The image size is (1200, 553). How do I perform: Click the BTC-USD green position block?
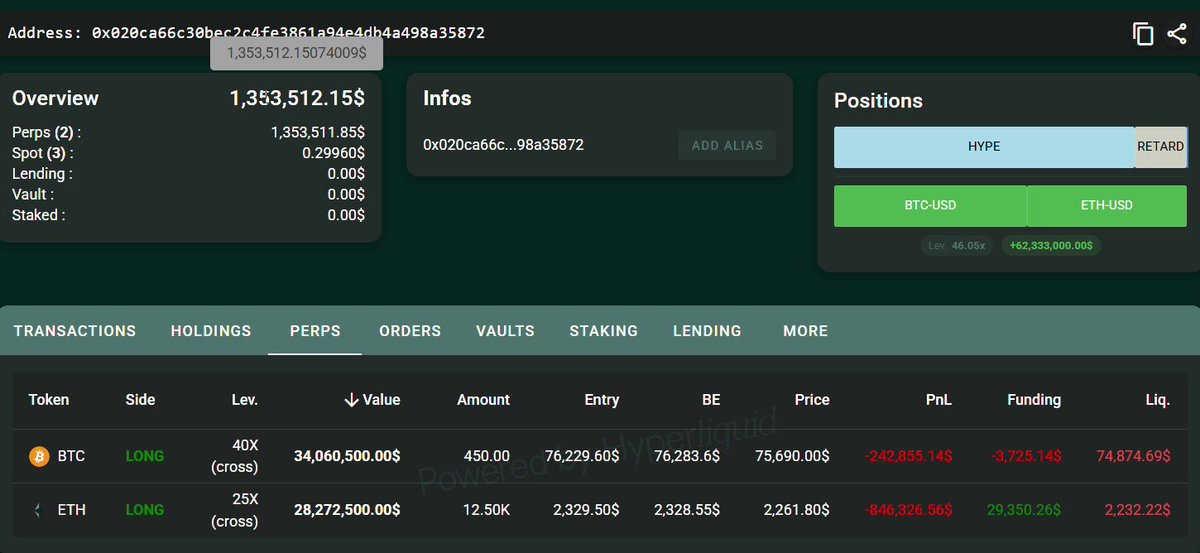coord(930,206)
